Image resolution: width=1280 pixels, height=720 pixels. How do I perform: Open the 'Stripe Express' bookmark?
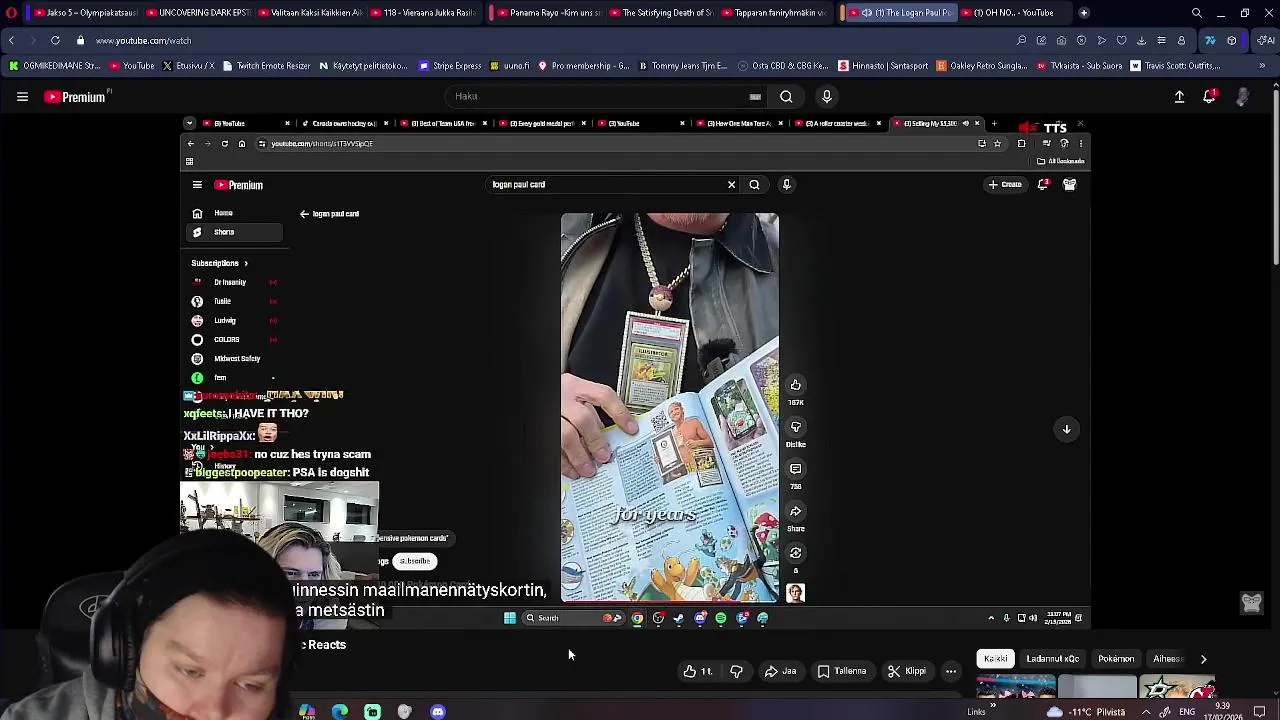coord(451,66)
